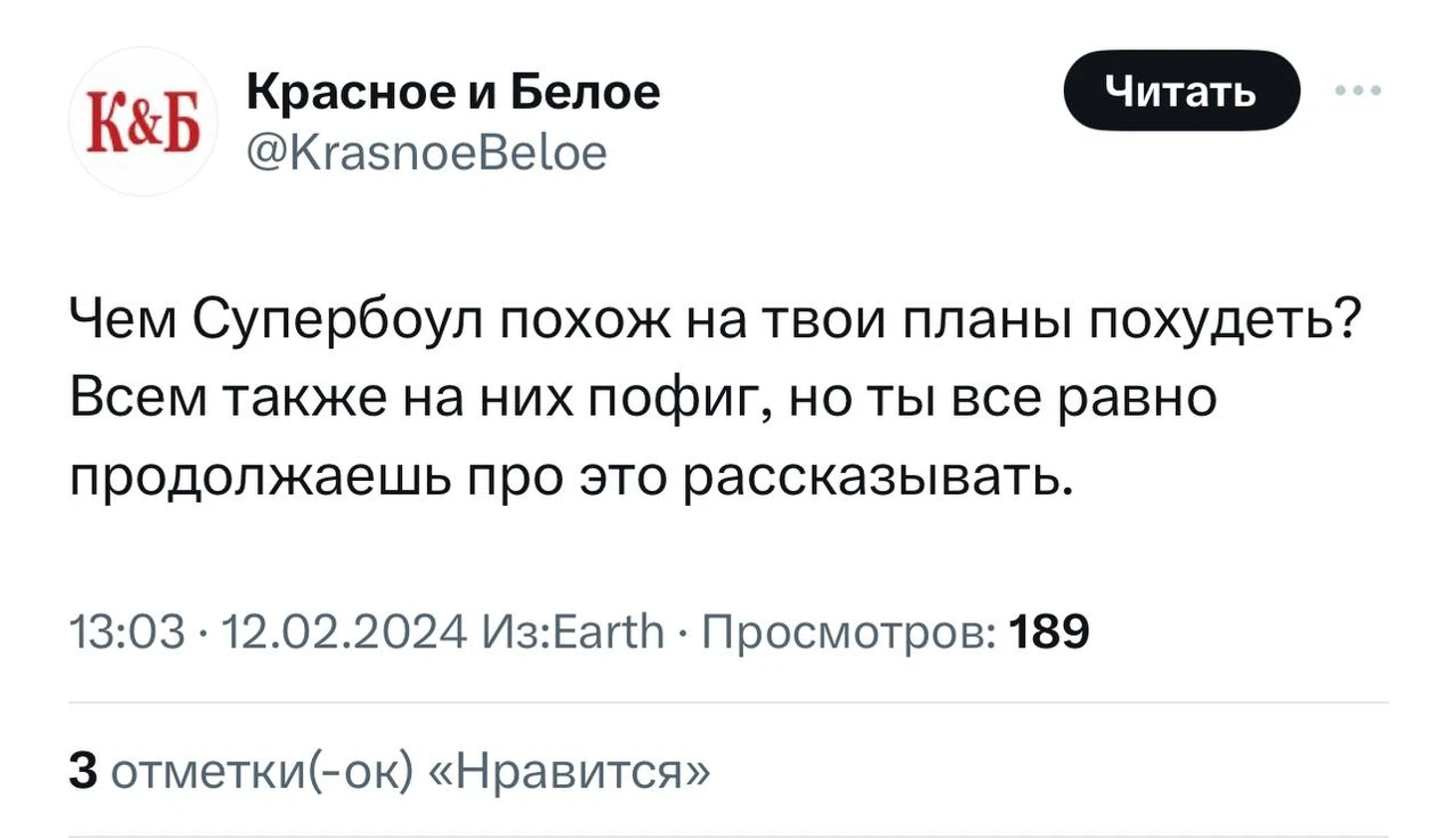The width and height of the screenshot is (1456, 838).
Task: Click the word Белое in display name
Action: coord(585,93)
